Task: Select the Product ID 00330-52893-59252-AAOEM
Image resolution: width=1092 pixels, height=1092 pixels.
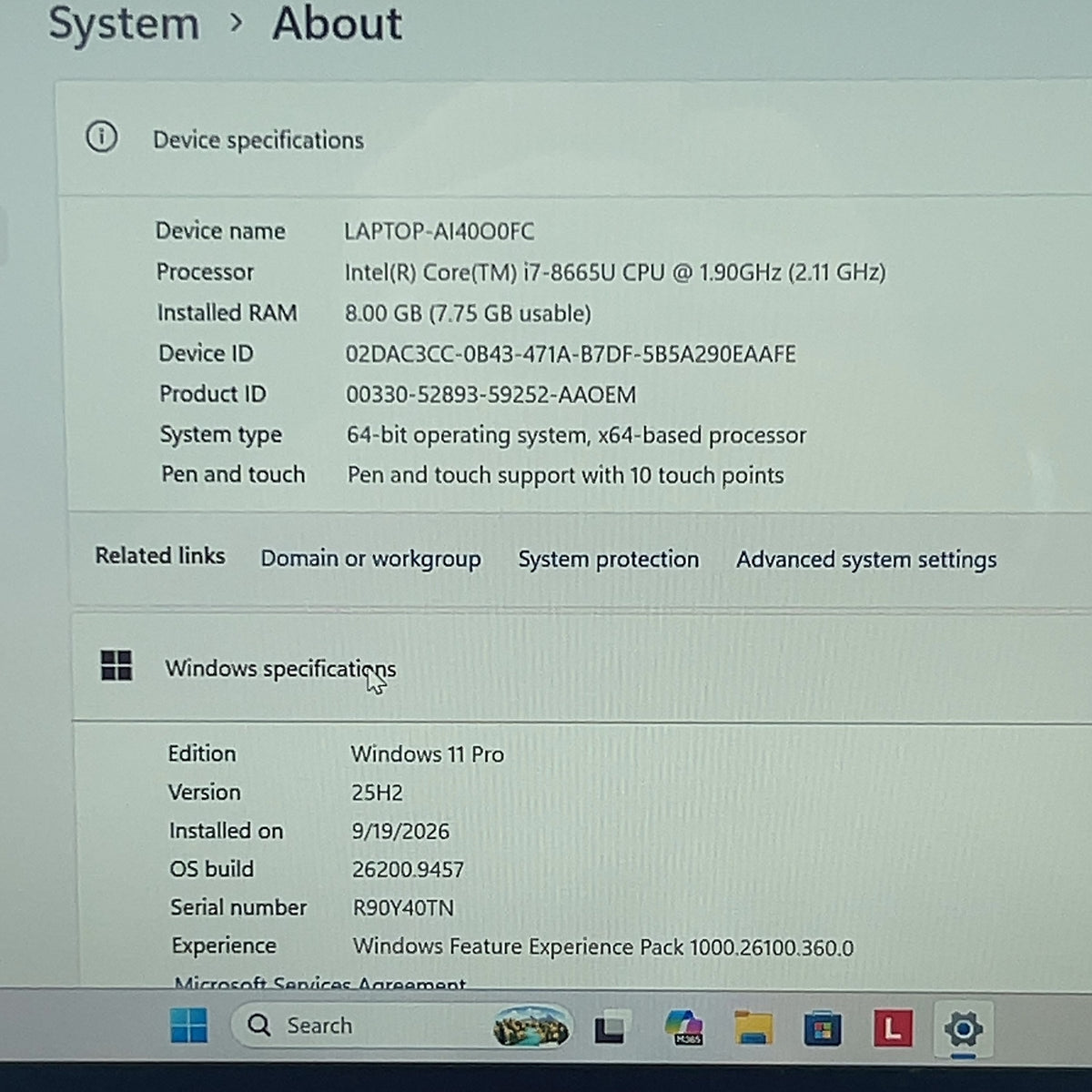Action: [x=491, y=394]
